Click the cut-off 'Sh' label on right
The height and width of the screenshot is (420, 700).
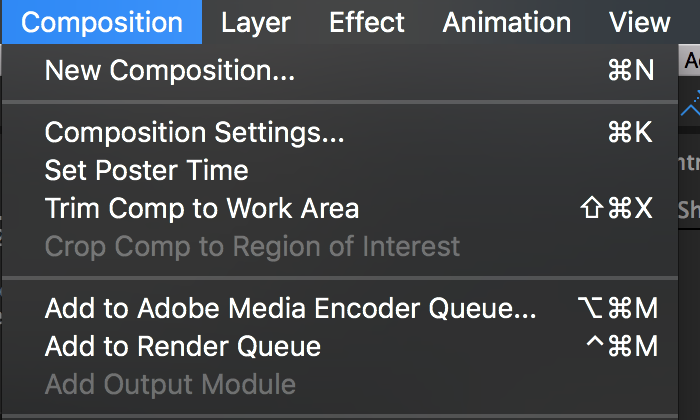[689, 209]
